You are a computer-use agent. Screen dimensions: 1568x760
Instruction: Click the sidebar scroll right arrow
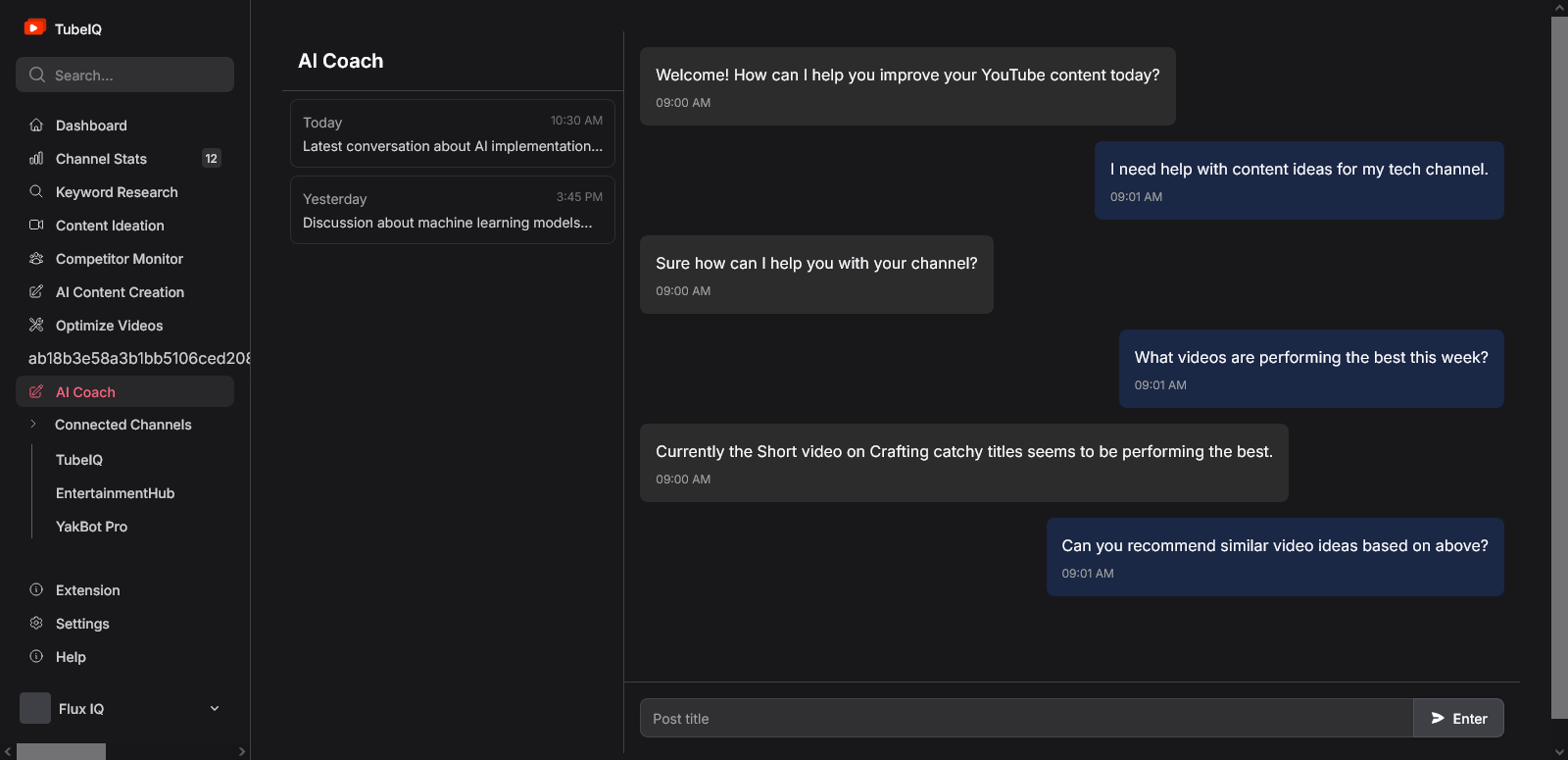242,752
